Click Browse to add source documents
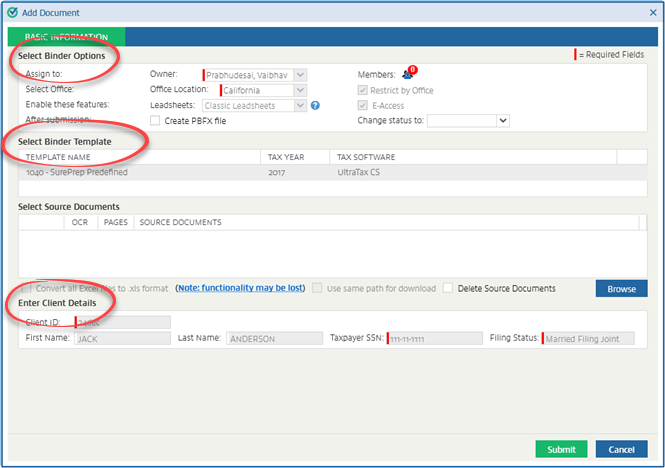665x468 pixels. 621,289
